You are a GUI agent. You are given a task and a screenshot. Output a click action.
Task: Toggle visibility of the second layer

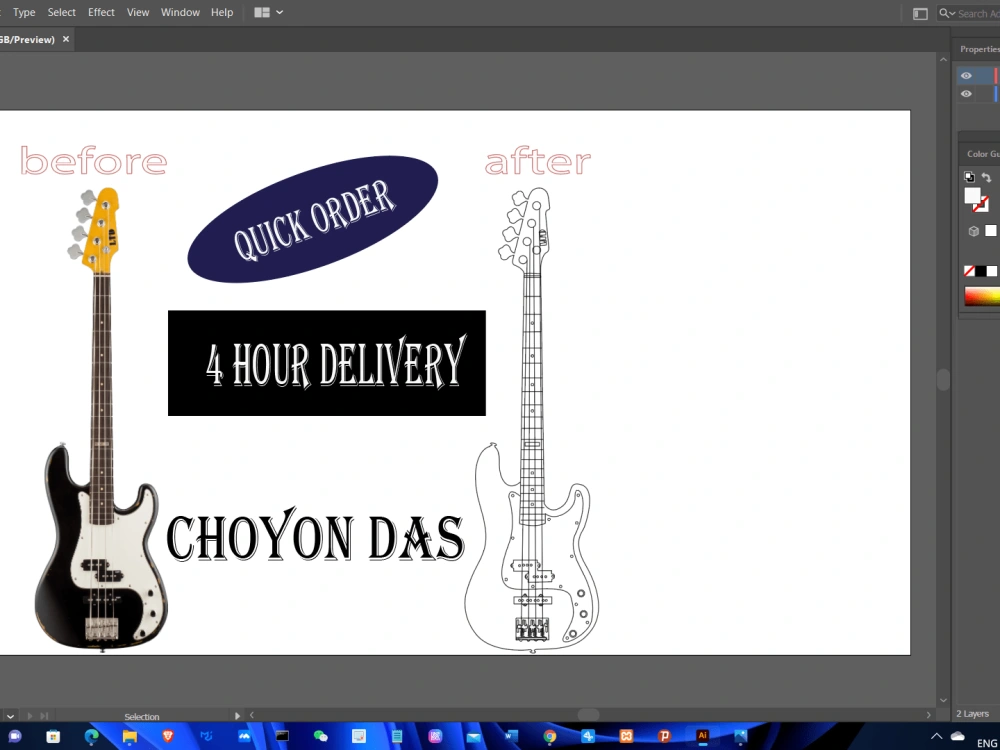(x=966, y=93)
